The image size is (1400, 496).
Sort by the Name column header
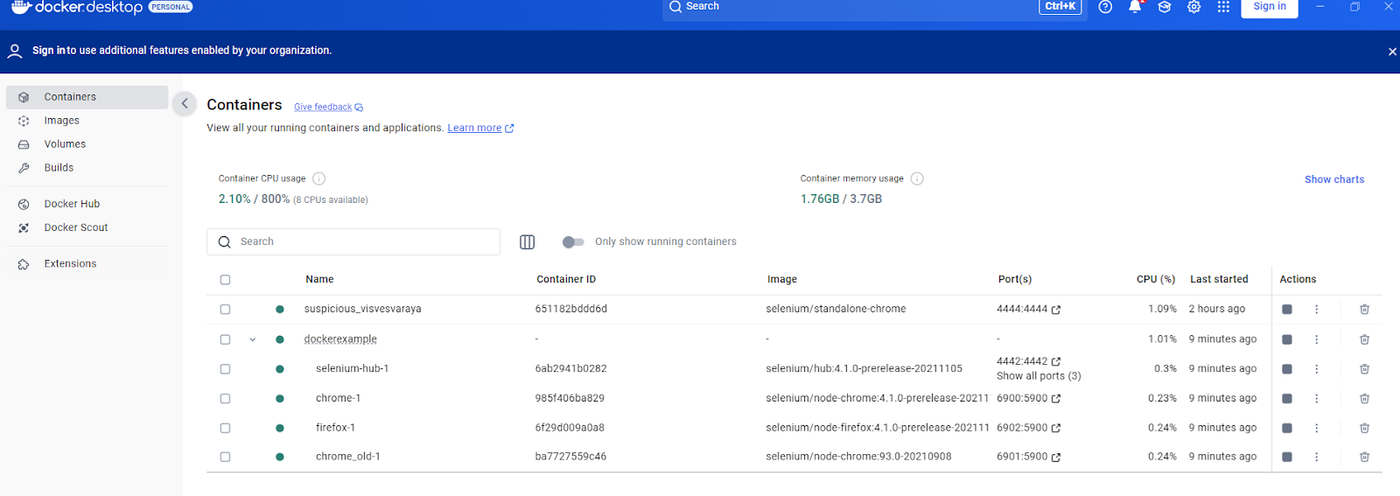[x=320, y=280]
